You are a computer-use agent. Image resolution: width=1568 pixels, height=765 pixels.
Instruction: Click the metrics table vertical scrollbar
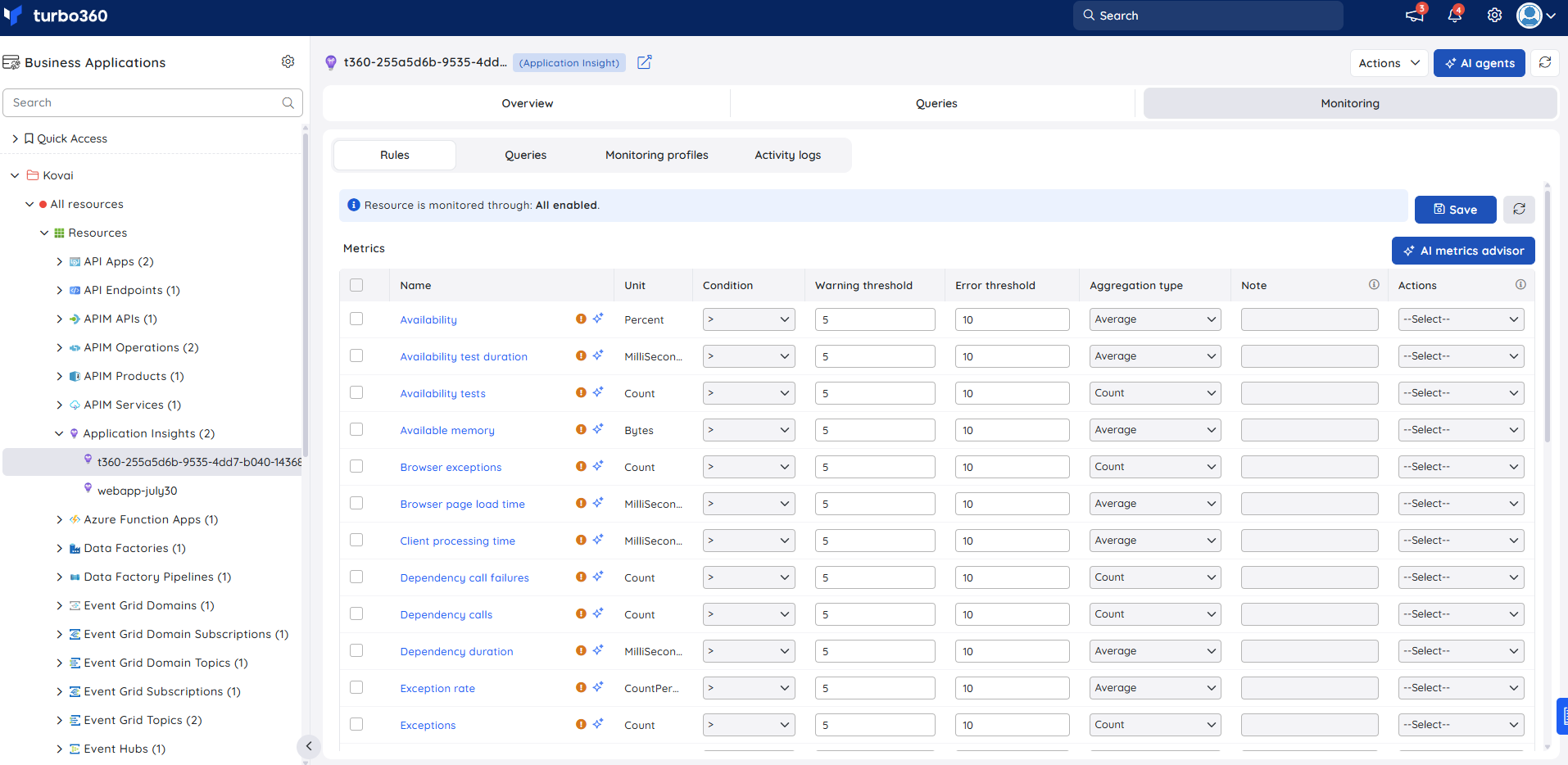[1547, 315]
